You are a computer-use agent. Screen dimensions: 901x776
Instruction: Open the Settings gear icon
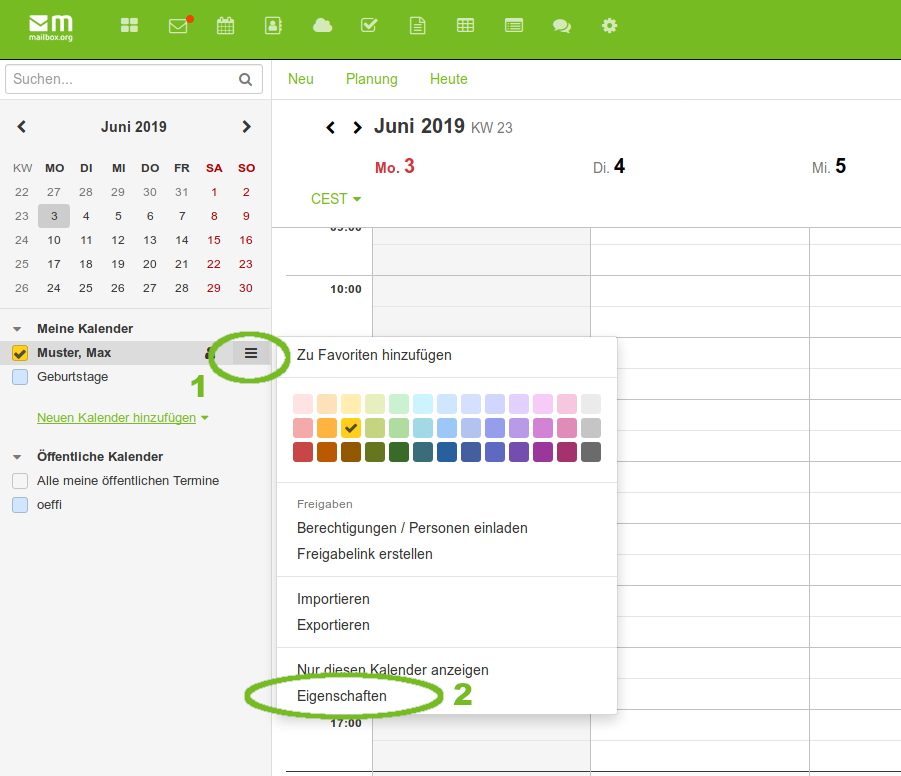(x=609, y=25)
